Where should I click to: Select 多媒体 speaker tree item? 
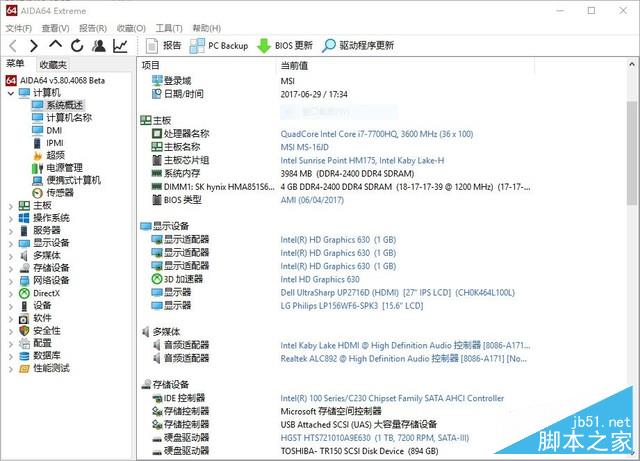(47, 256)
